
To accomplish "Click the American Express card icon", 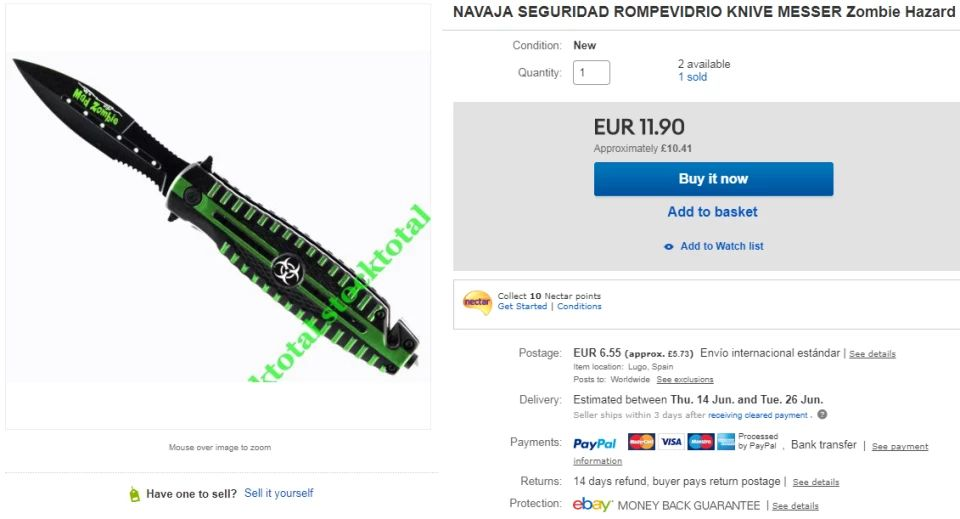I will [x=726, y=442].
